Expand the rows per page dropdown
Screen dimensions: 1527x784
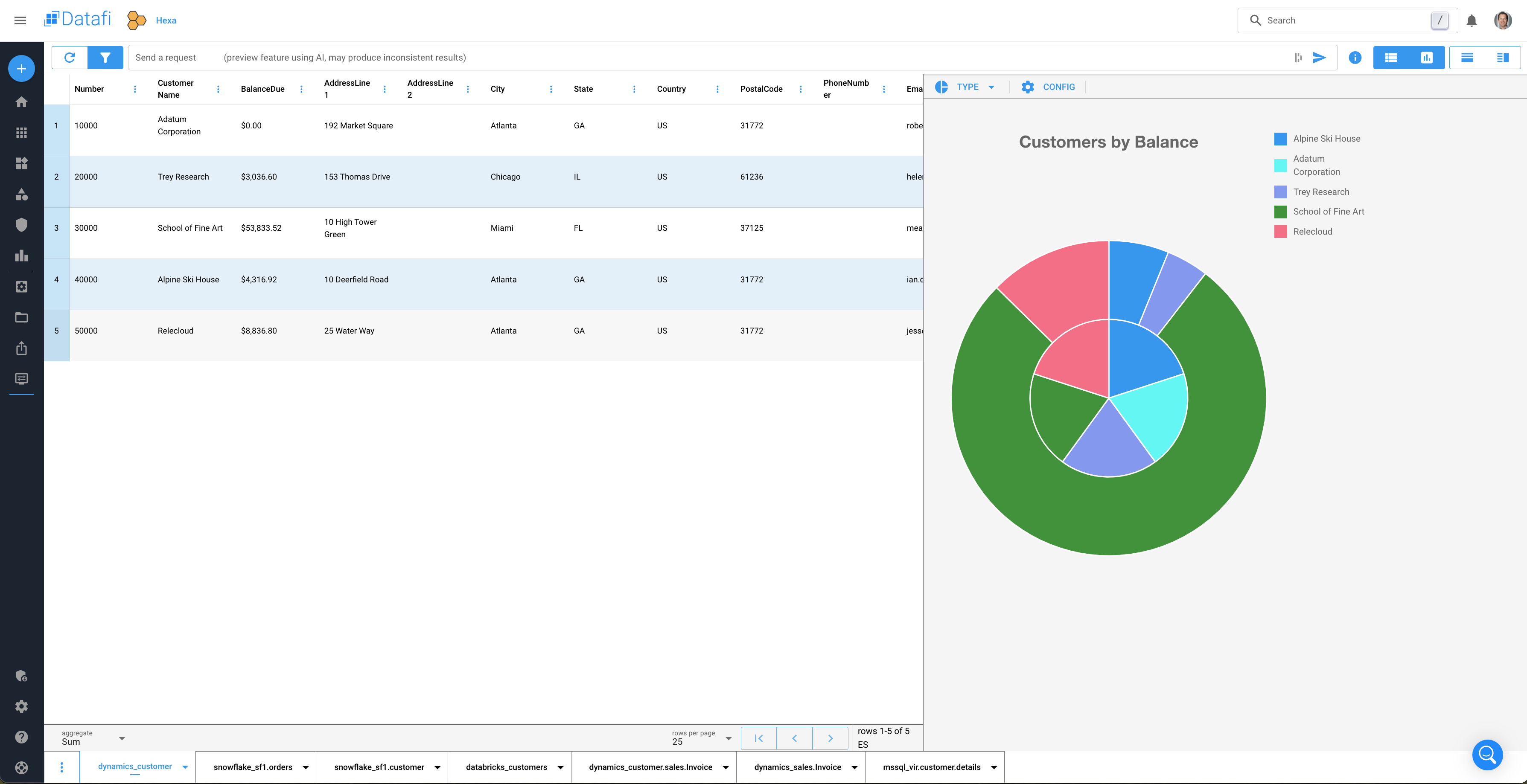point(702,738)
